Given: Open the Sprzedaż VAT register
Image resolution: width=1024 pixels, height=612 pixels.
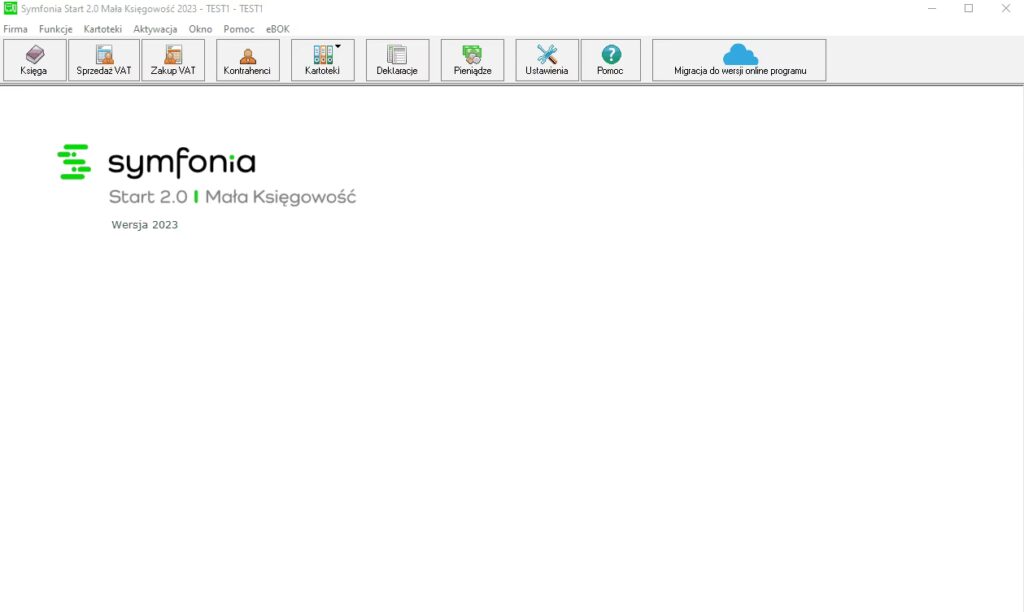Looking at the screenshot, I should pos(104,55).
